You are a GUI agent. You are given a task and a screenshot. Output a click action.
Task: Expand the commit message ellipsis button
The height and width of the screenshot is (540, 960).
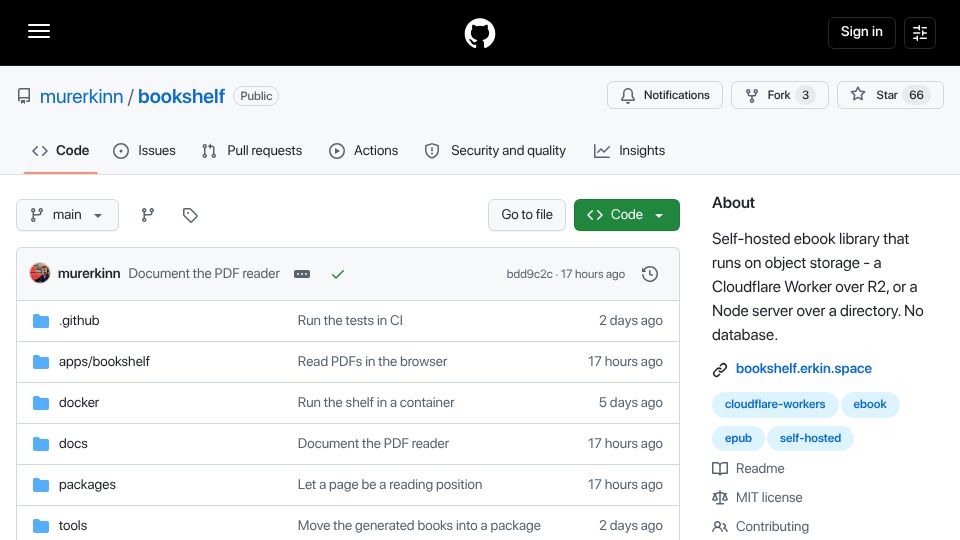click(x=302, y=274)
